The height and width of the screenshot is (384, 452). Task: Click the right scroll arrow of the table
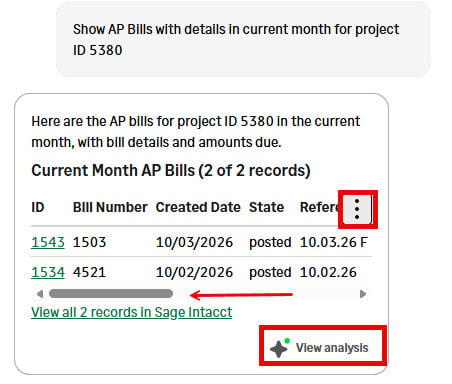(x=363, y=294)
